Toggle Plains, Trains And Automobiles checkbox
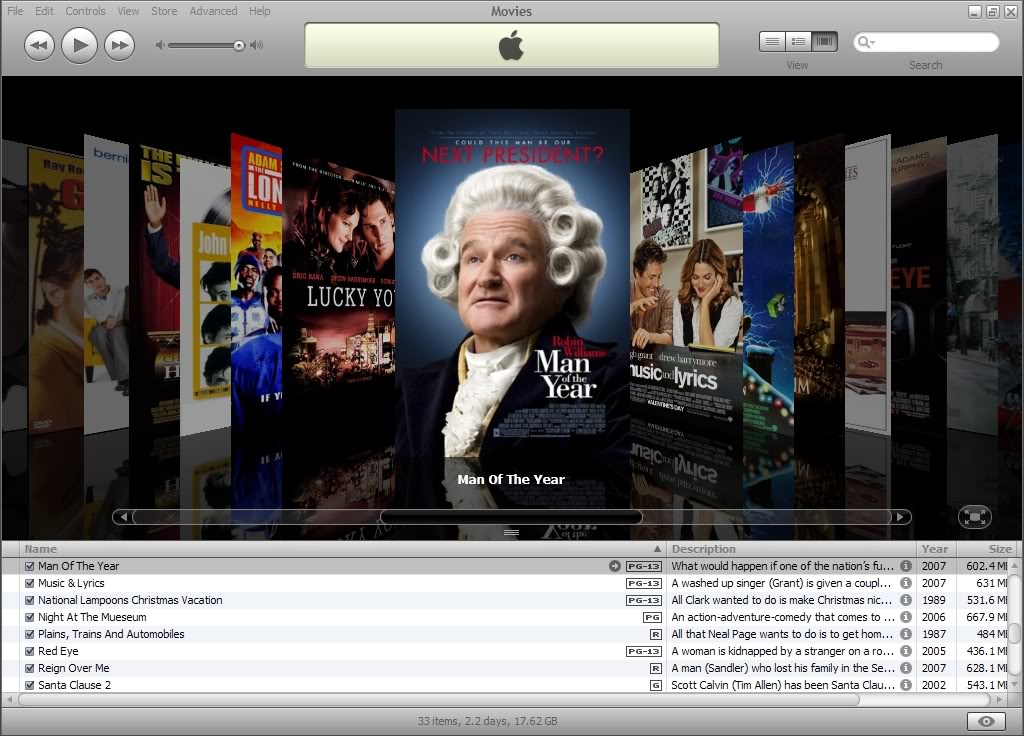Screen dimensions: 1024x736 [29, 634]
